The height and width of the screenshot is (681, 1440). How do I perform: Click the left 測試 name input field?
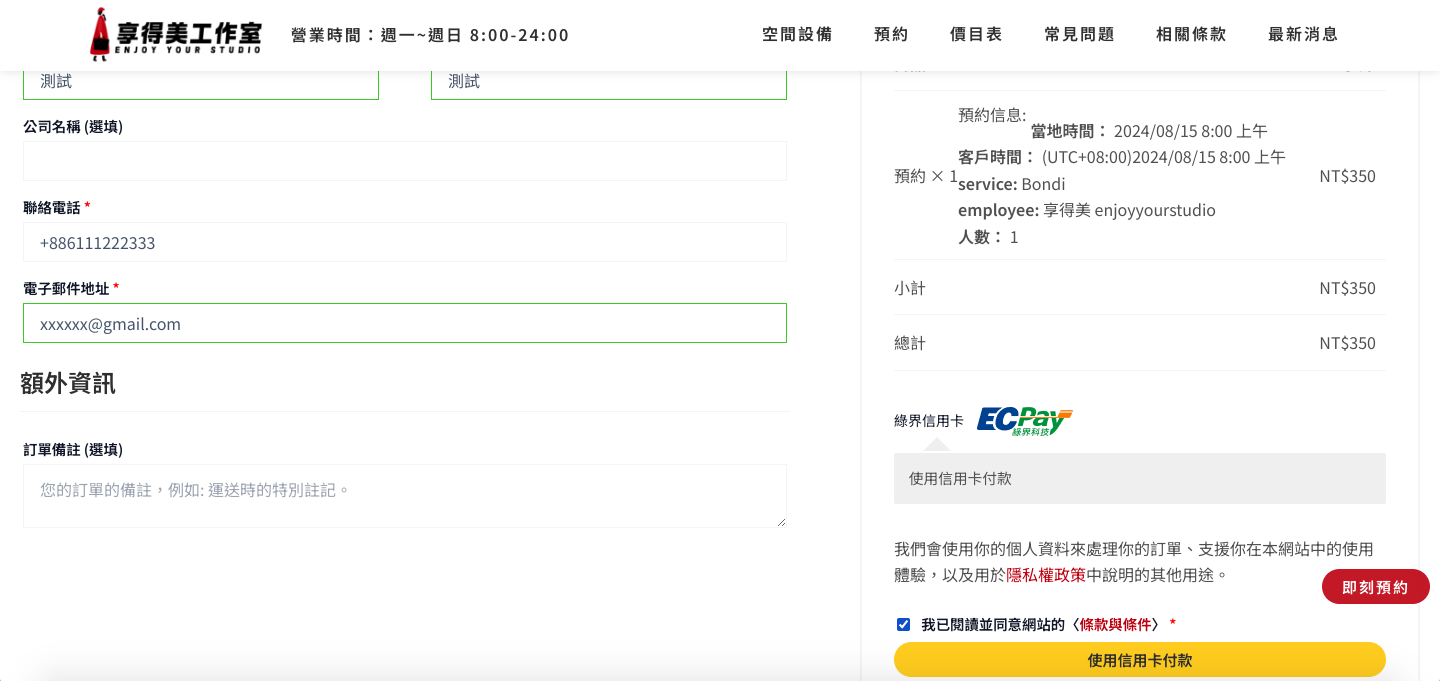[x=200, y=83]
